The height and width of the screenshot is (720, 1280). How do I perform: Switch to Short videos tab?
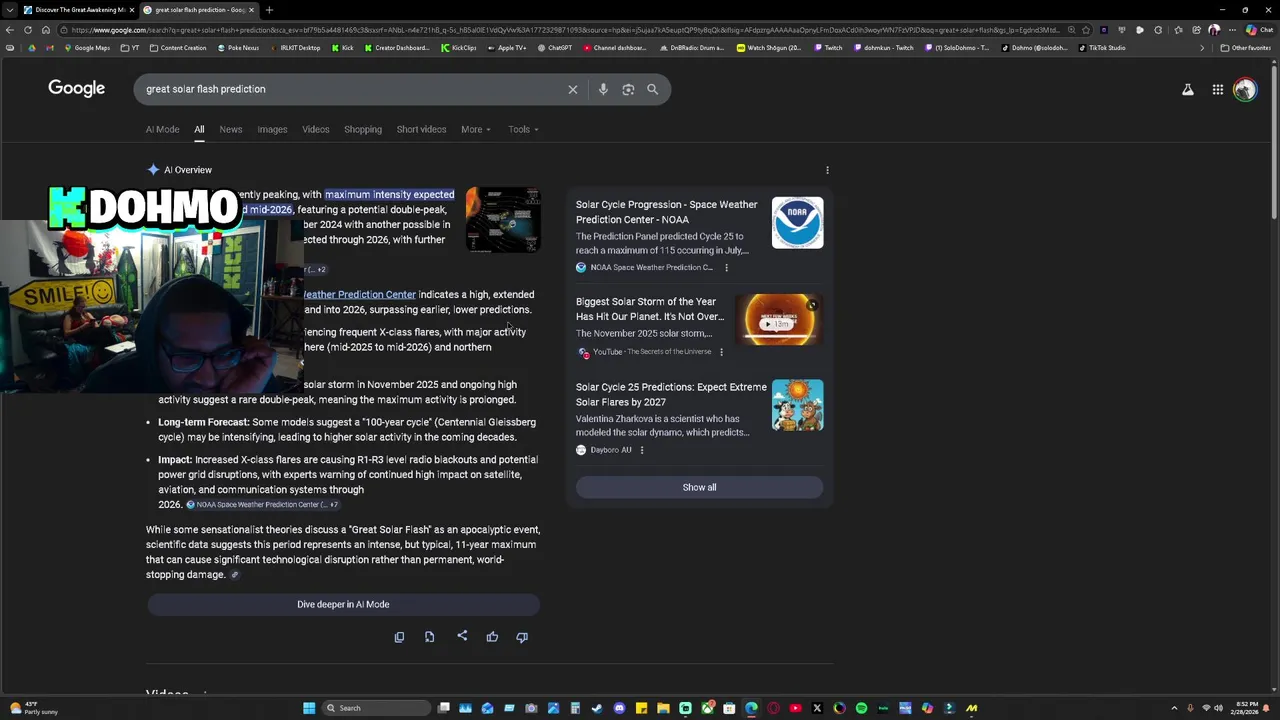tap(421, 129)
